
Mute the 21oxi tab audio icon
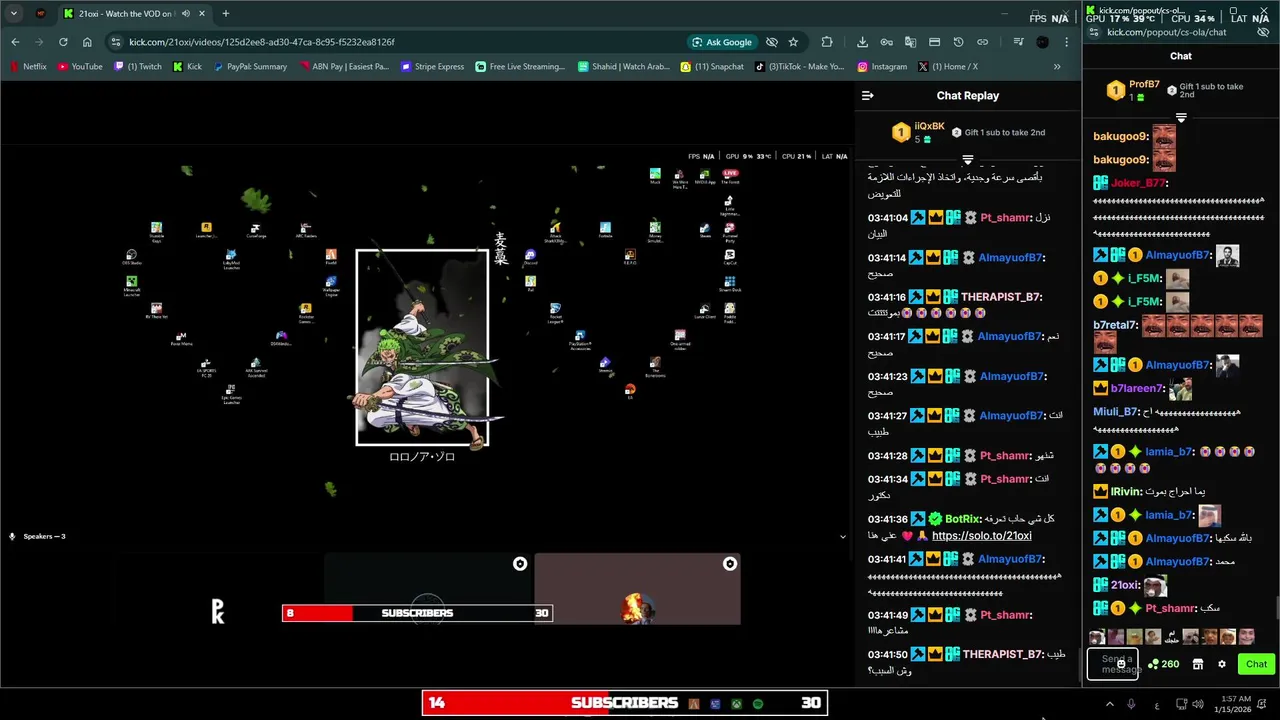[186, 14]
